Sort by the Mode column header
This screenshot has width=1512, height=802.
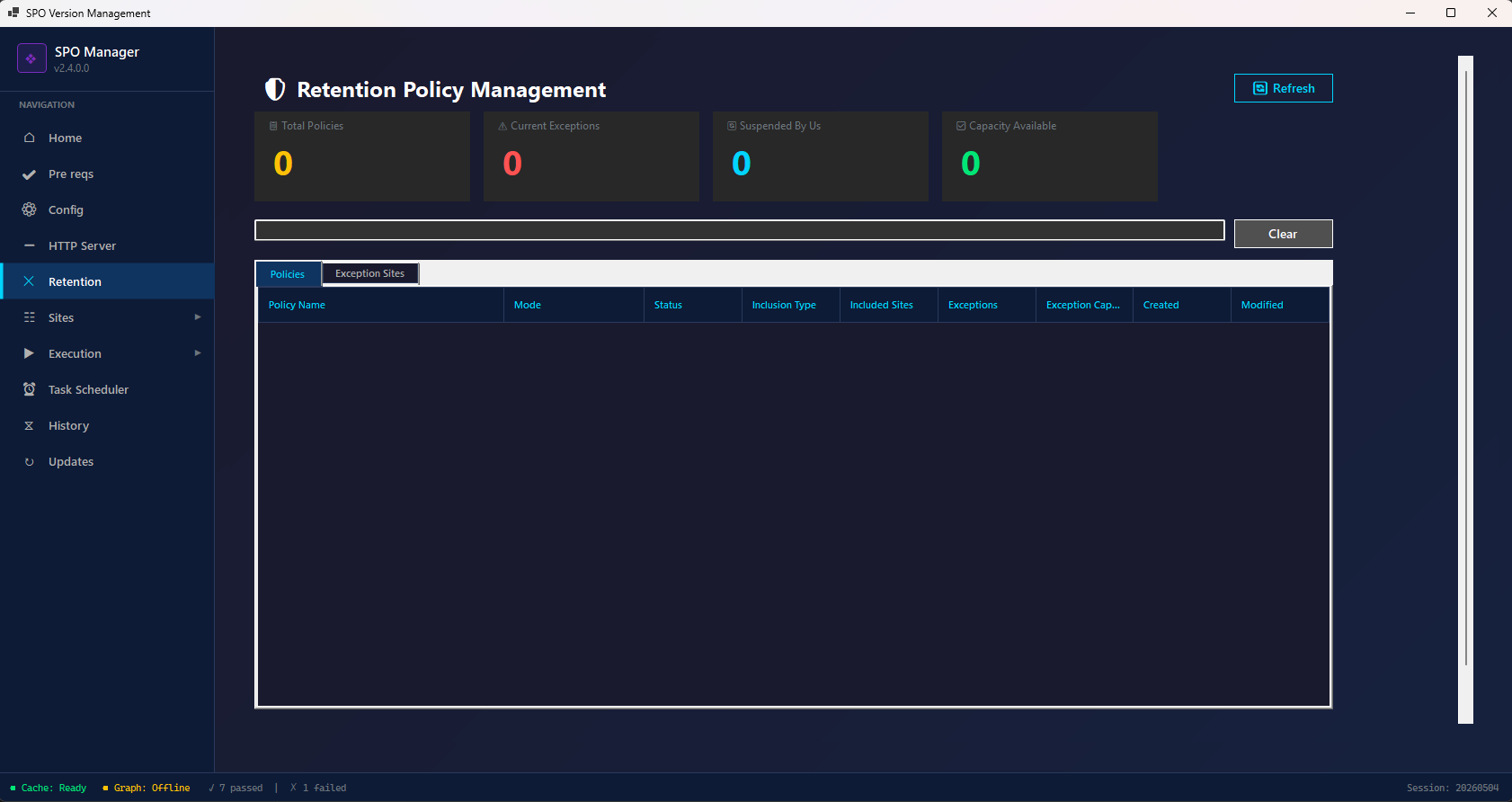pos(574,305)
